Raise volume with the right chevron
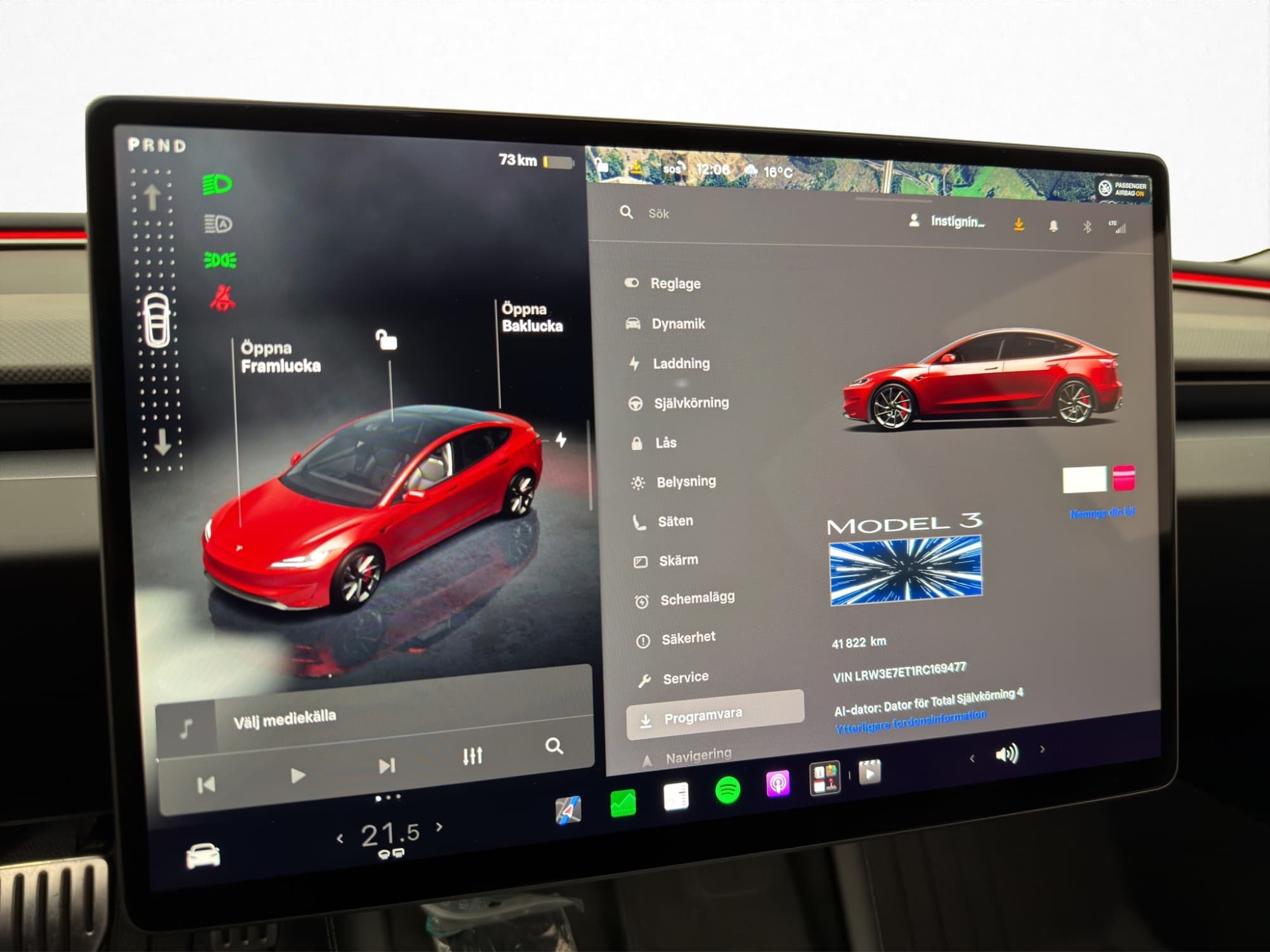This screenshot has width=1270, height=952. [1043, 749]
